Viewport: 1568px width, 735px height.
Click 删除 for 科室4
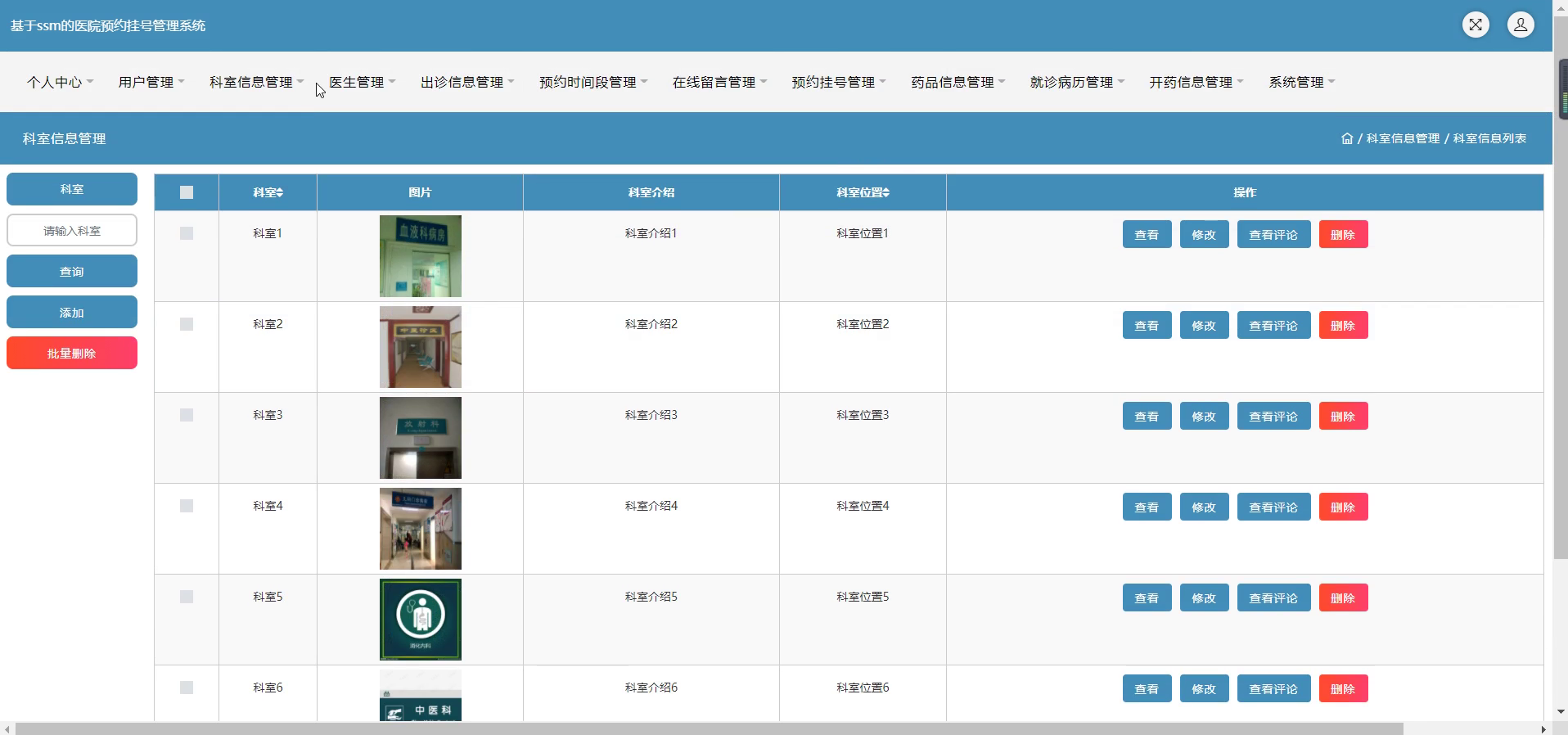(1343, 507)
